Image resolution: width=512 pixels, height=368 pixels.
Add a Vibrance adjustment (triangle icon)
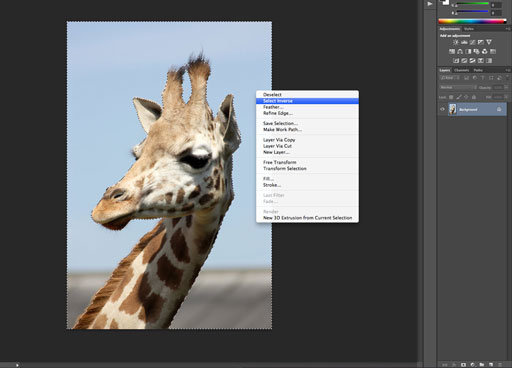coord(489,42)
